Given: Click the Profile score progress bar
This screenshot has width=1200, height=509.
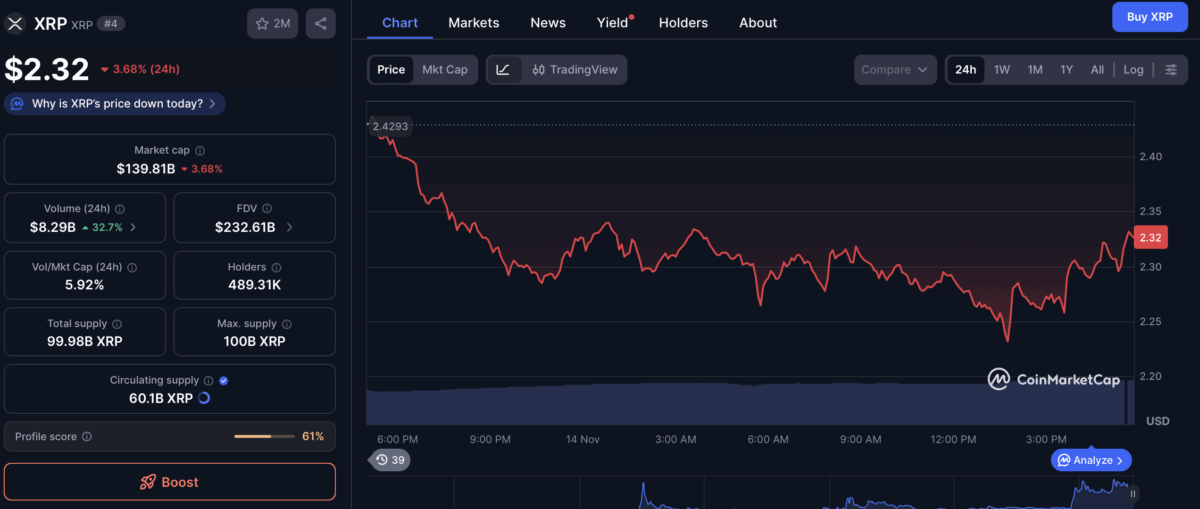Looking at the screenshot, I should [x=264, y=437].
